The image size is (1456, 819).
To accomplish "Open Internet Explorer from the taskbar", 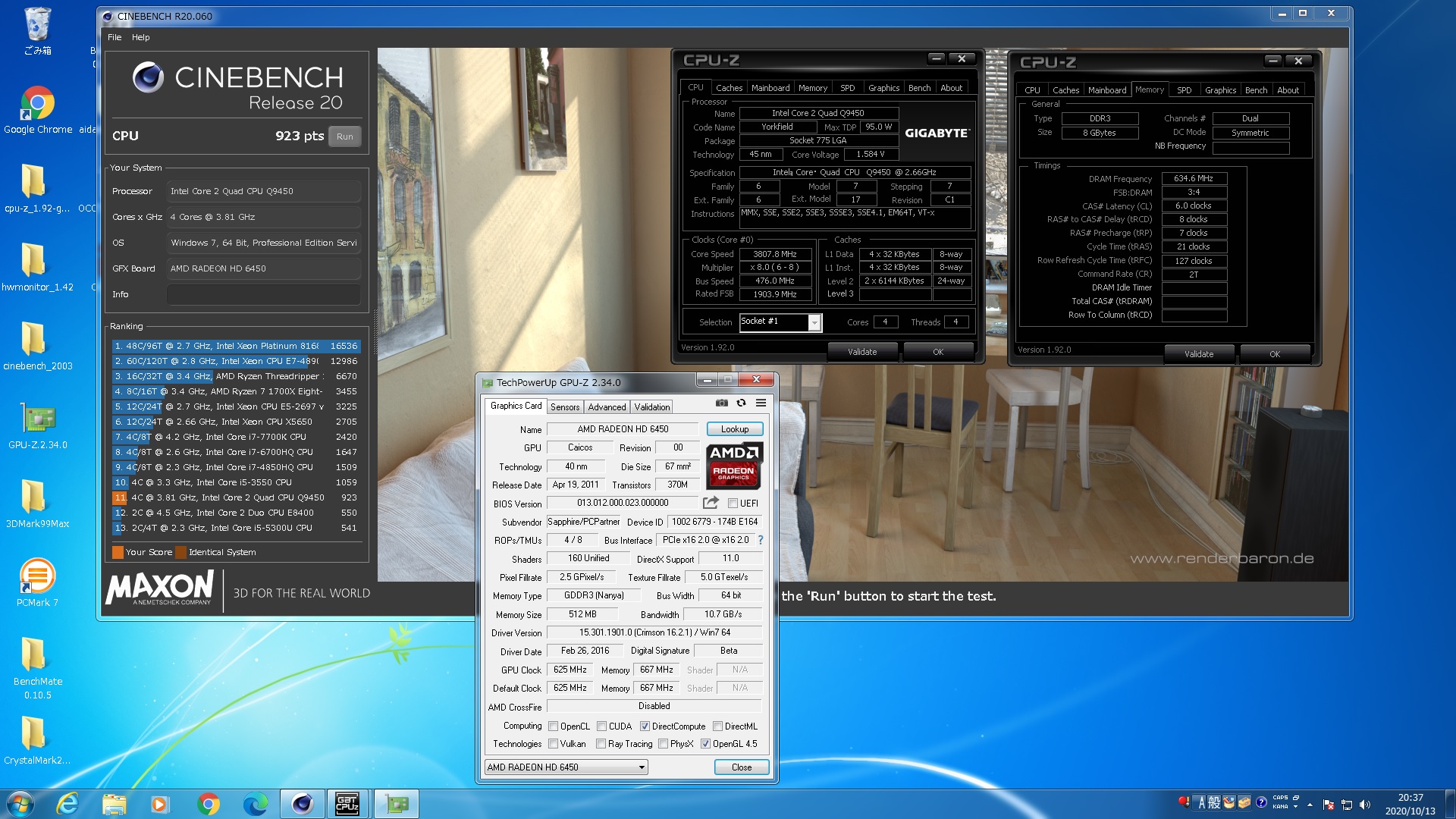I will (x=67, y=804).
